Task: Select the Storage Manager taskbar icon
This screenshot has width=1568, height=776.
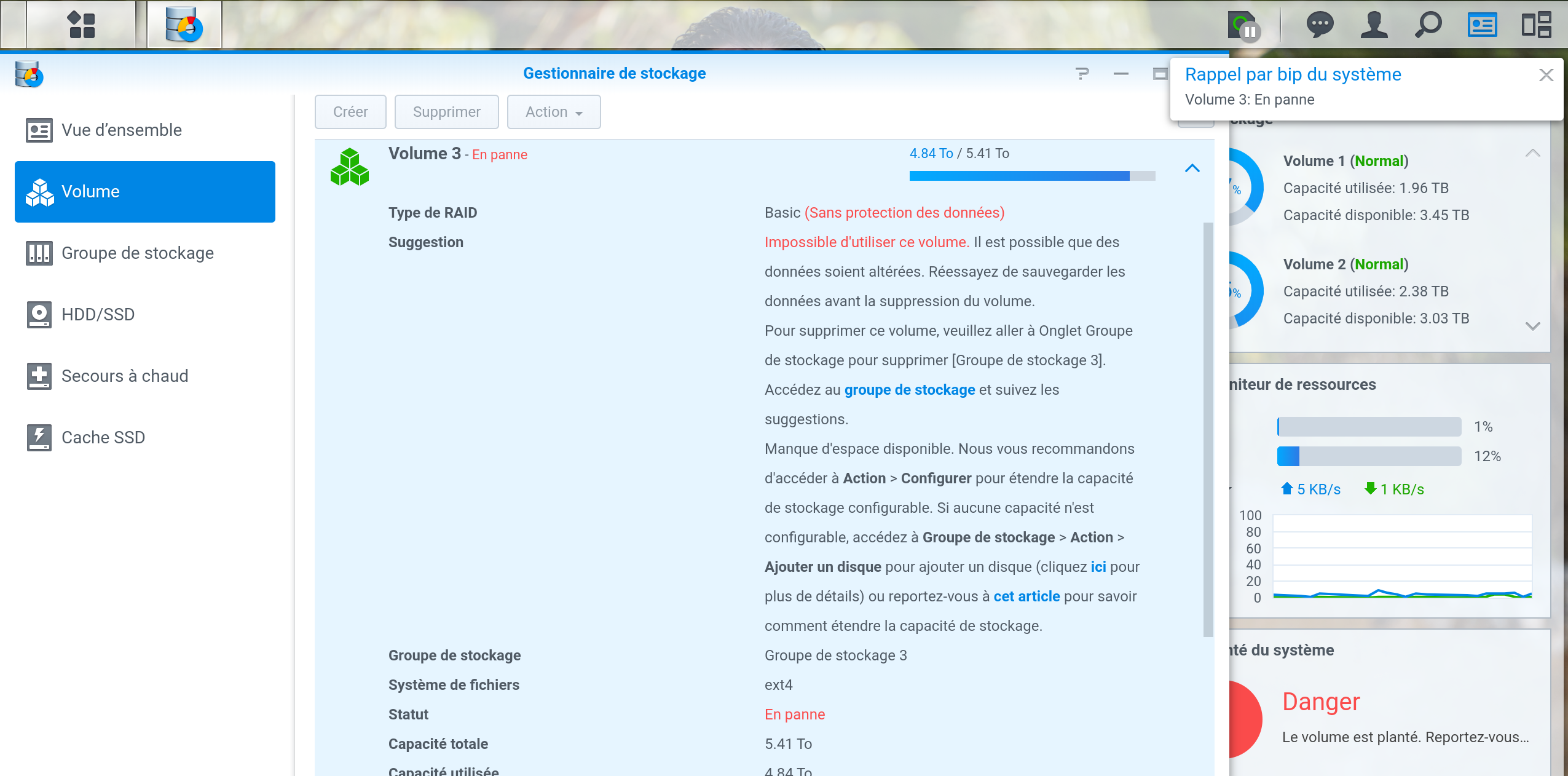Action: tap(184, 25)
